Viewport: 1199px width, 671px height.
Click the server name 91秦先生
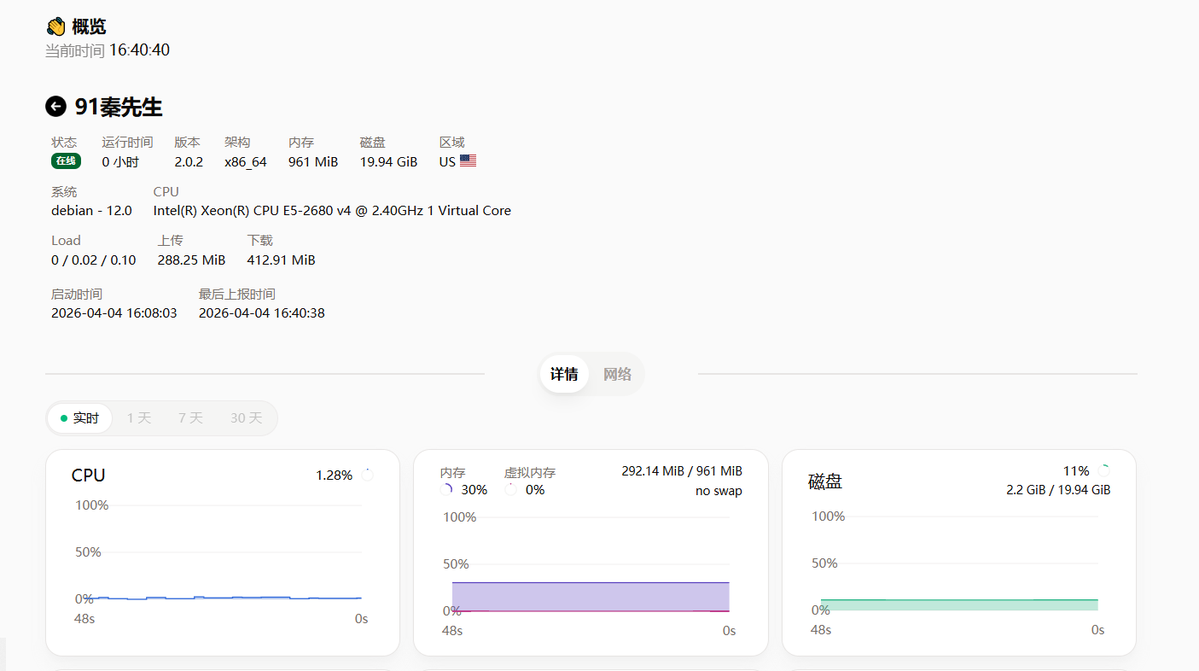(x=119, y=107)
